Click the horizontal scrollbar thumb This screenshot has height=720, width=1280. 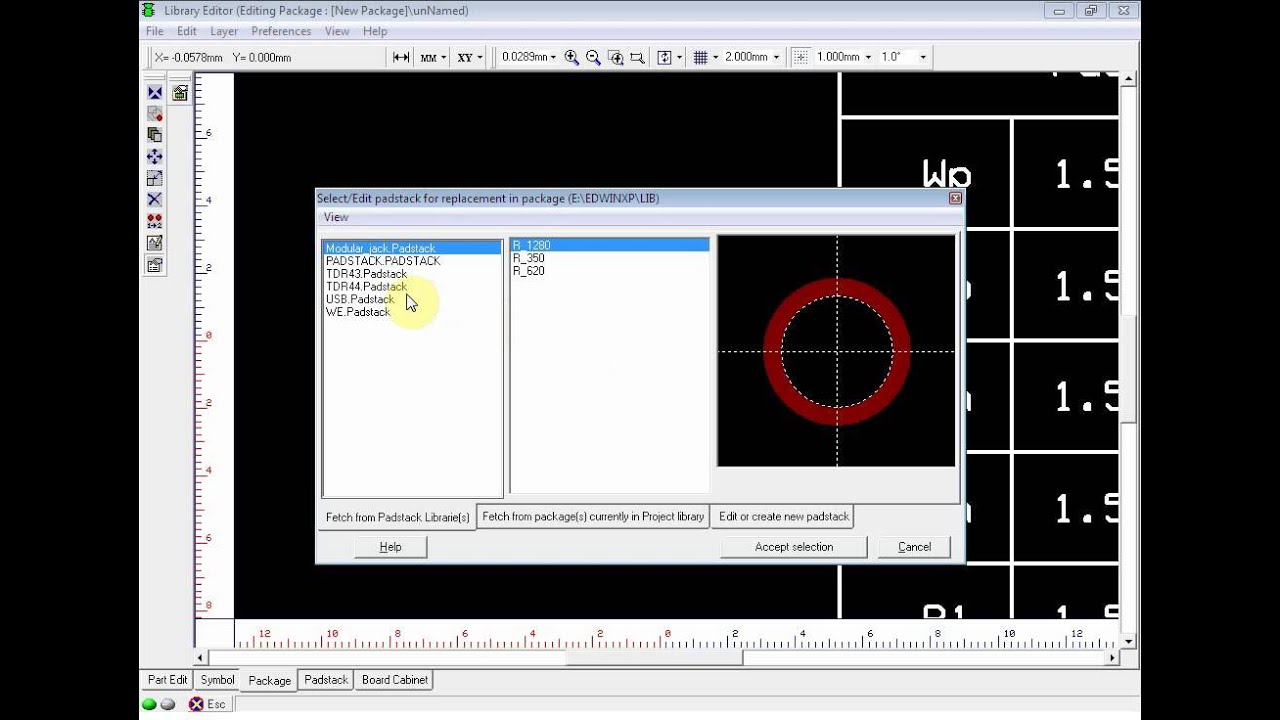point(654,658)
